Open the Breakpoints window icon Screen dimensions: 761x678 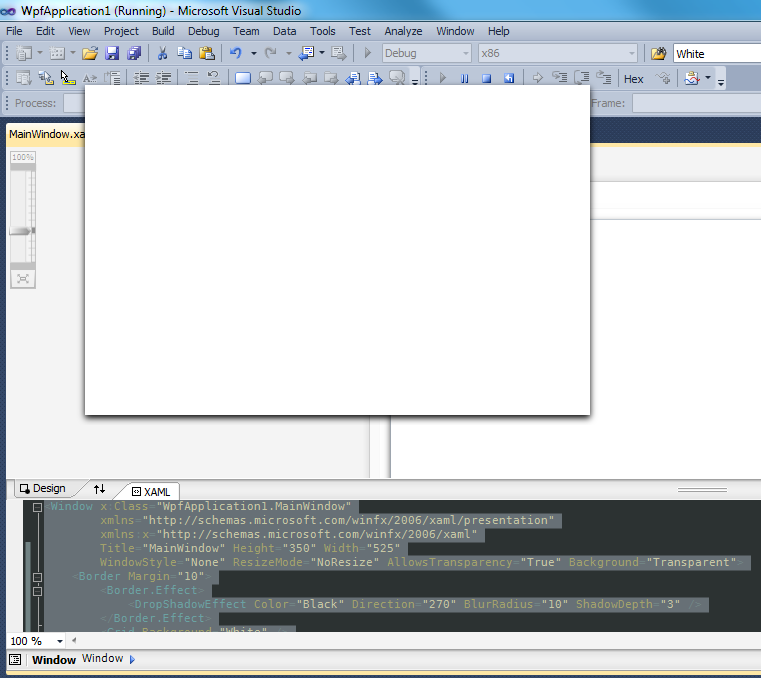click(692, 78)
